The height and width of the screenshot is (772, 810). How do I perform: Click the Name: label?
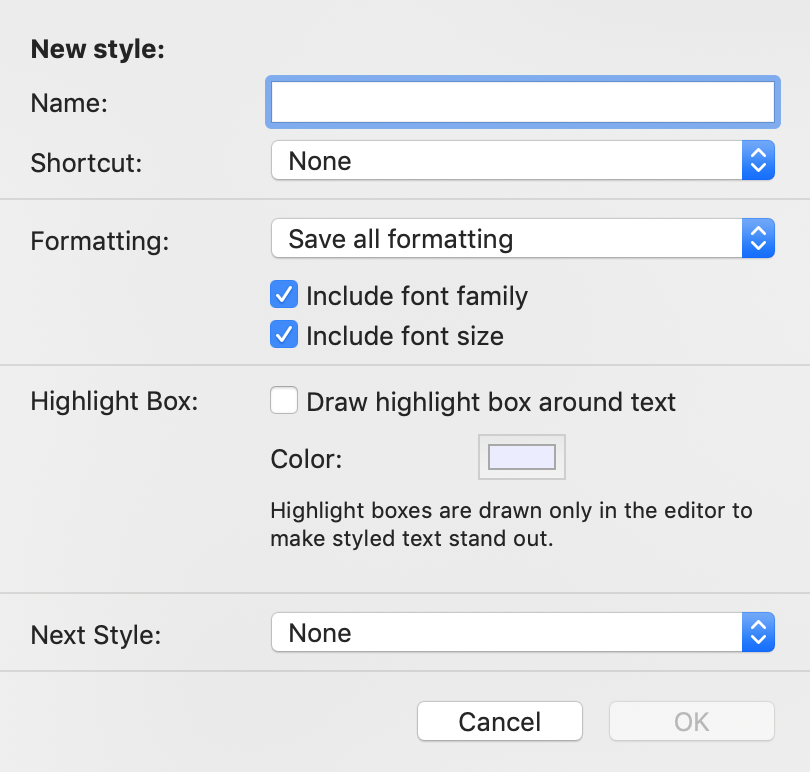[x=69, y=103]
